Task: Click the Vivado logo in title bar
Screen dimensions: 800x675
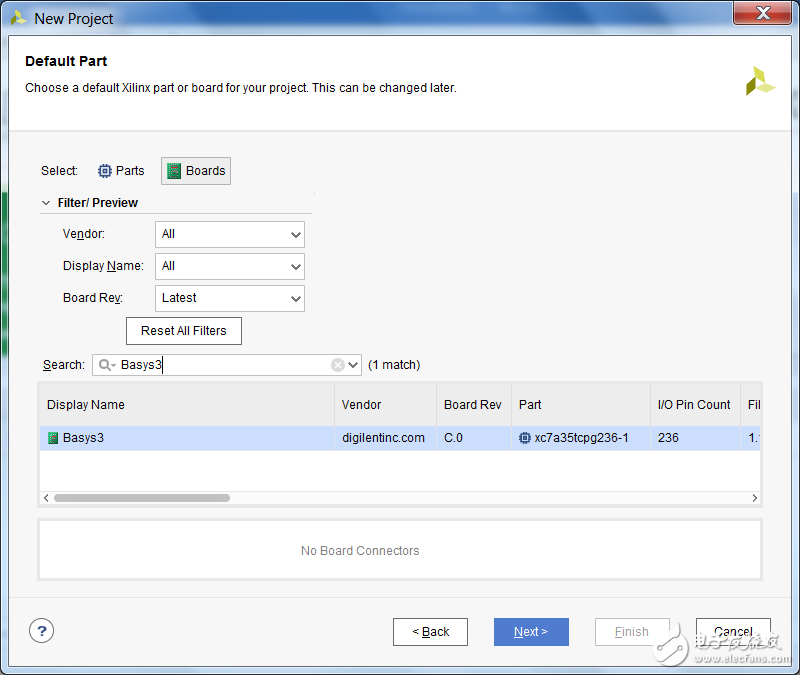Action: (x=18, y=18)
